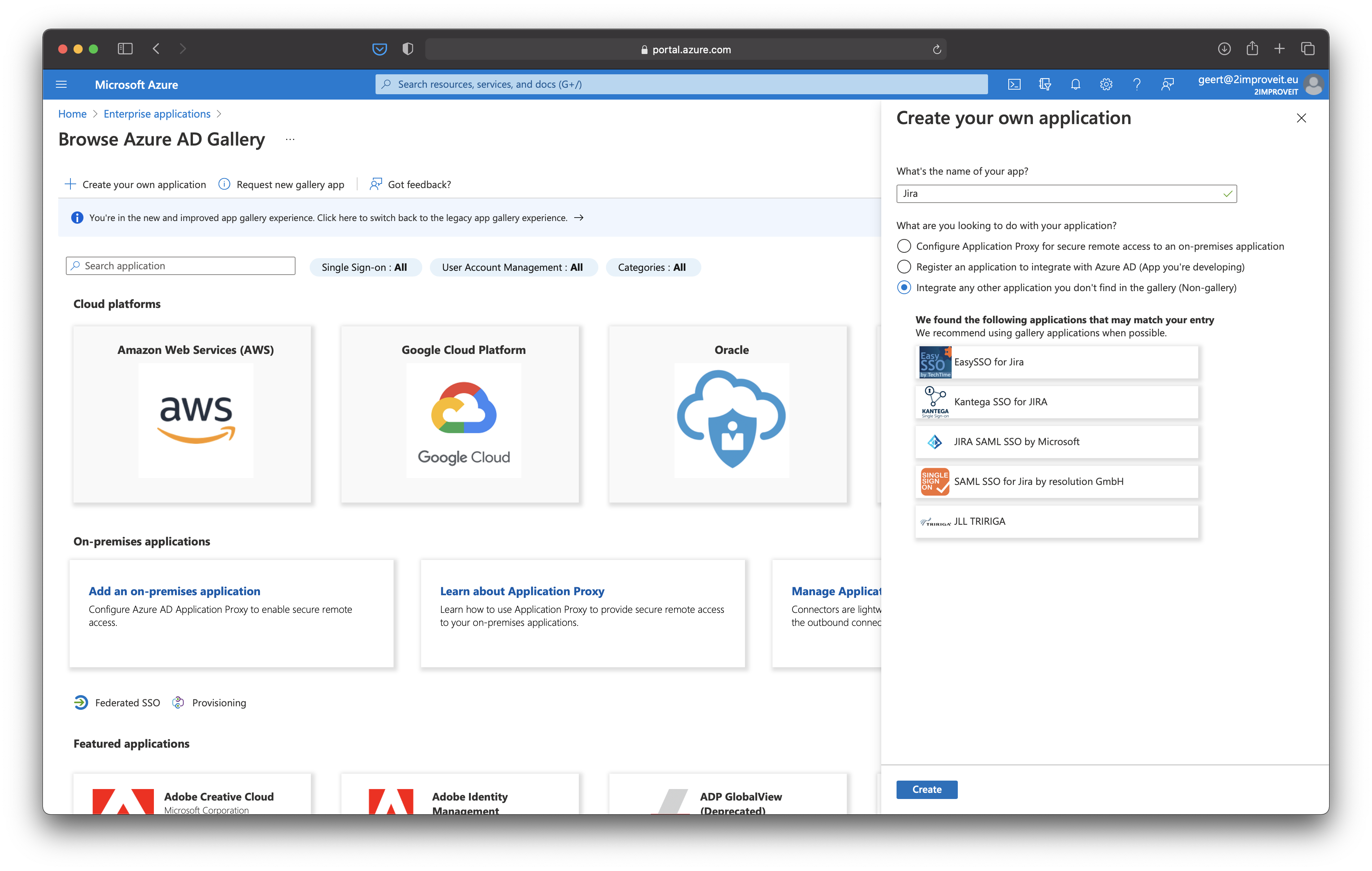Click Got feedback? command
This screenshot has height=871, width=1372.
click(410, 184)
